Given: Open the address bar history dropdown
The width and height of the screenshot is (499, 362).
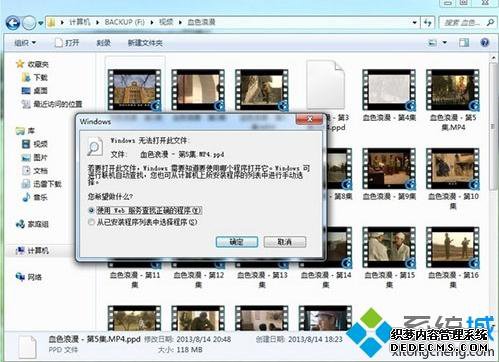Looking at the screenshot, I should click(x=414, y=23).
